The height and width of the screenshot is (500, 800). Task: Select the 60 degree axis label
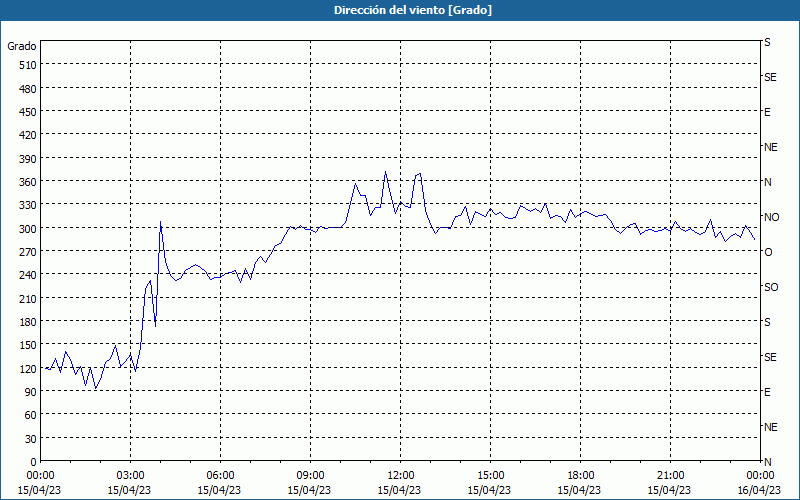tap(31, 415)
